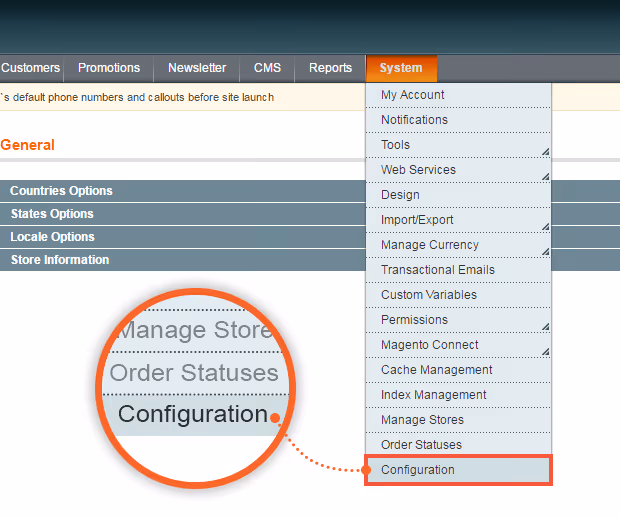Click Configuration in the System menu
Viewport: 620px width, 517px height.
[458, 470]
